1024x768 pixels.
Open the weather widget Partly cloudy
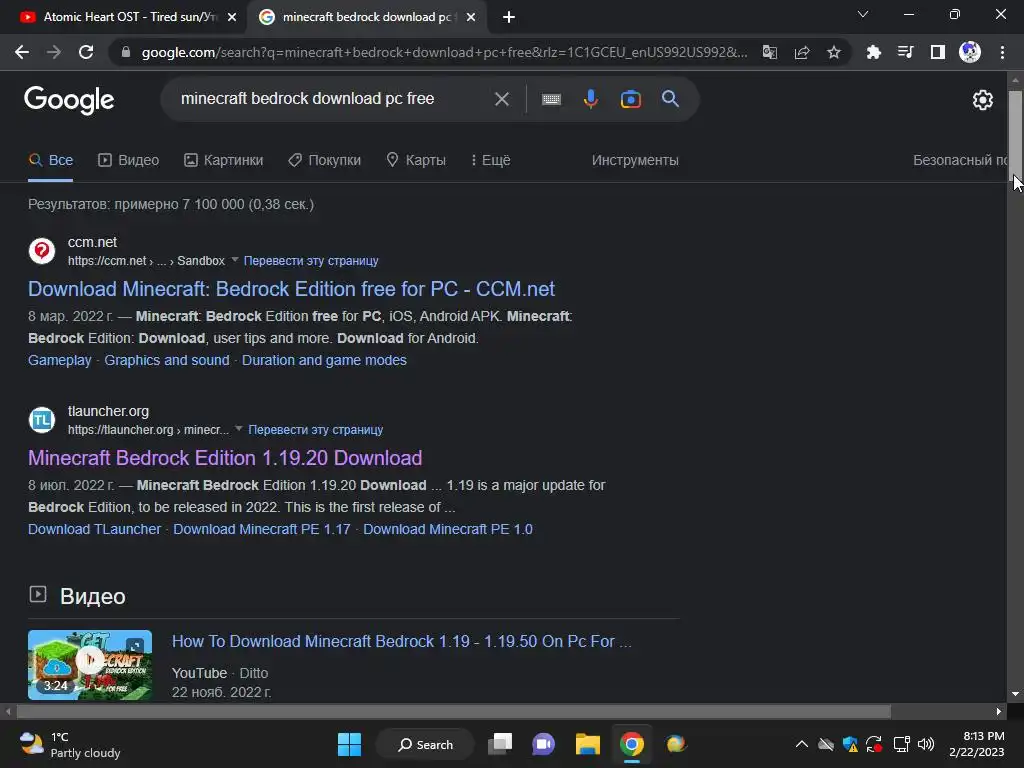[70, 744]
